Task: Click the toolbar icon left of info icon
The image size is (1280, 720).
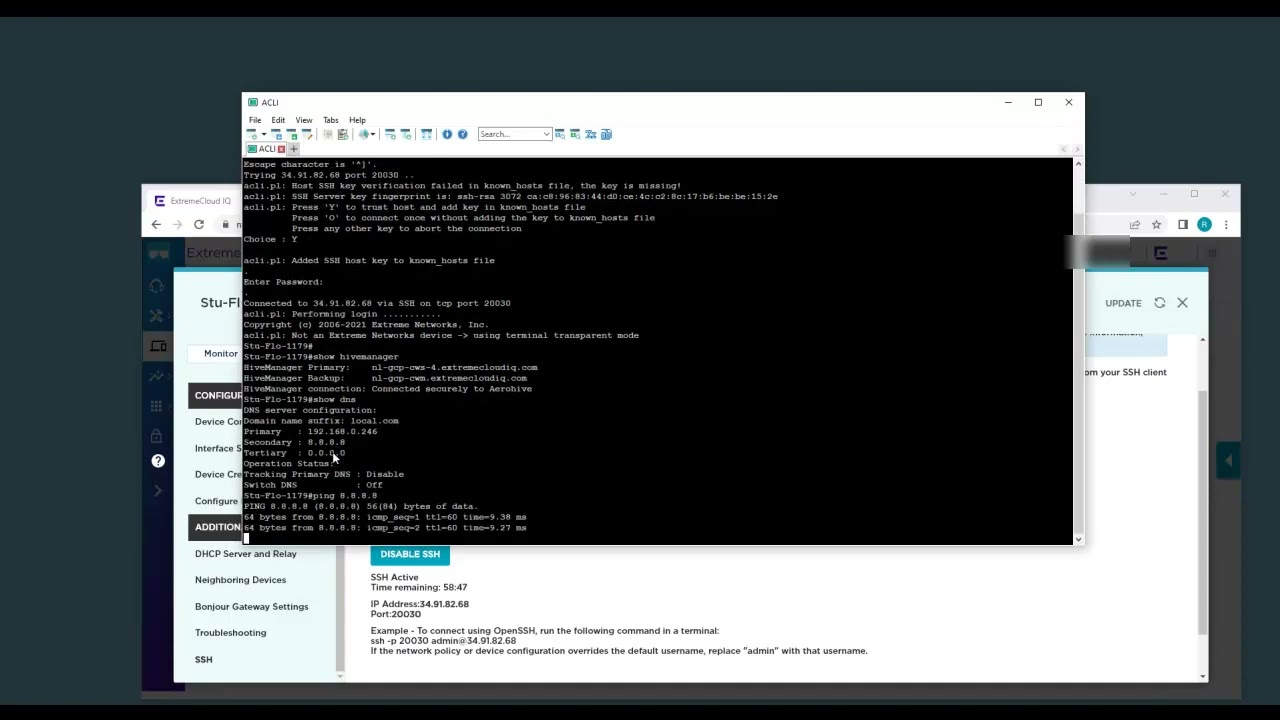Action: point(426,134)
